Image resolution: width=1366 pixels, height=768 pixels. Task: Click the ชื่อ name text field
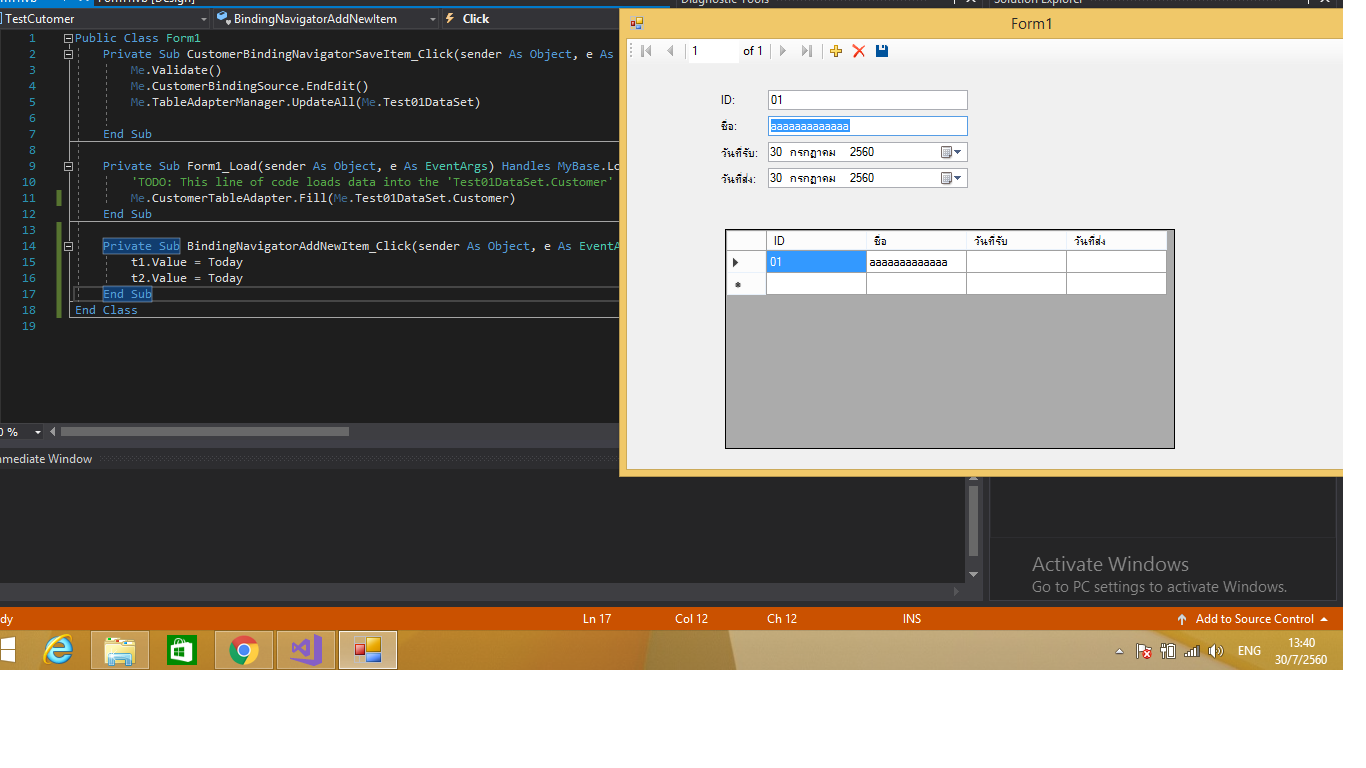(x=867, y=126)
